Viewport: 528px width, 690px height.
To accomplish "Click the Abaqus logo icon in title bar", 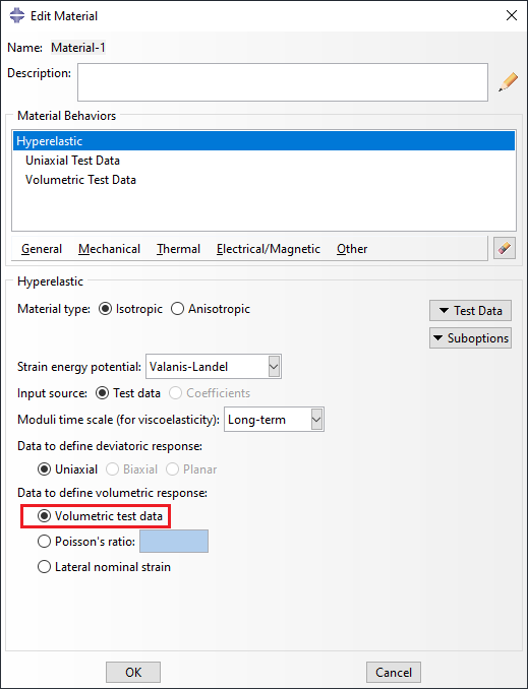I will click(x=17, y=15).
